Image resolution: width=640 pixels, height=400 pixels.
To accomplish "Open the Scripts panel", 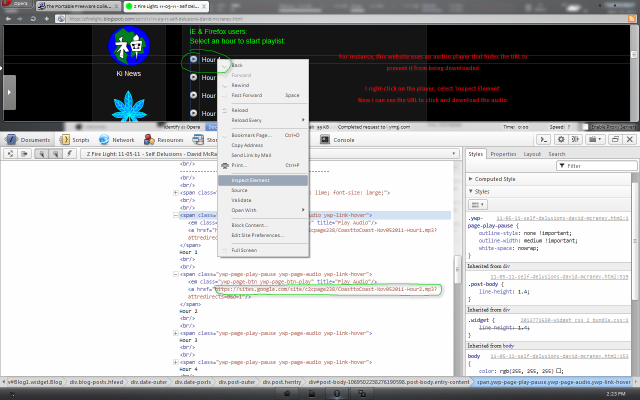I will [75, 140].
